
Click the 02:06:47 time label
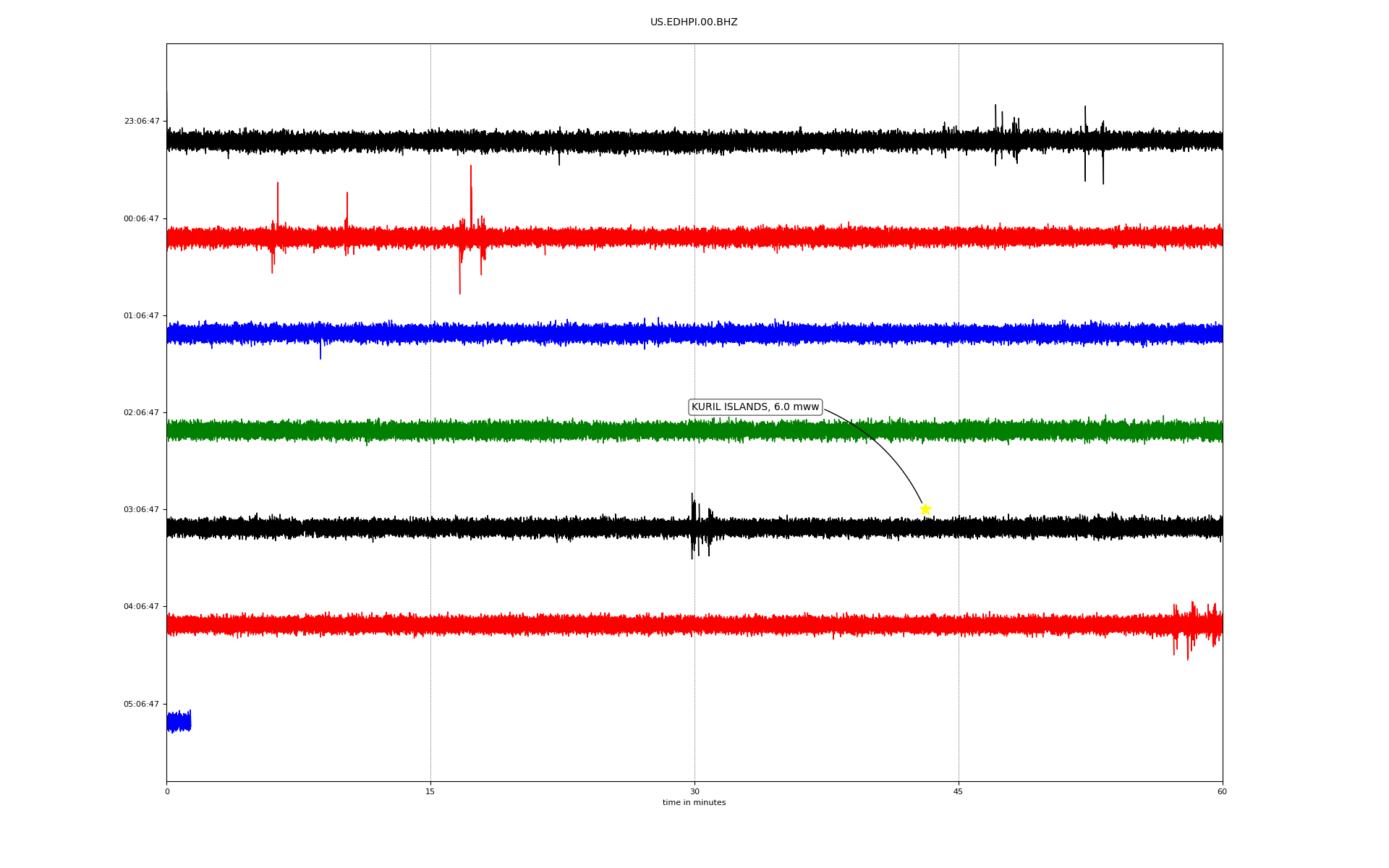(x=142, y=413)
